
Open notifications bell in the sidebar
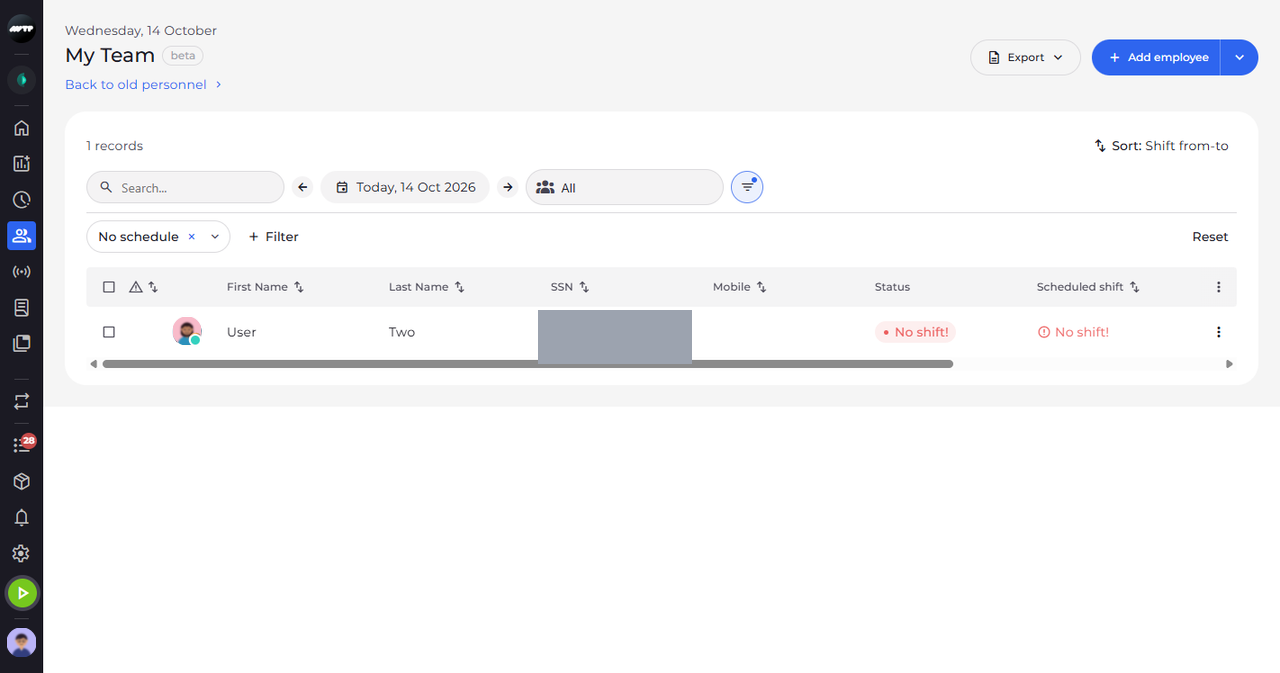21,518
